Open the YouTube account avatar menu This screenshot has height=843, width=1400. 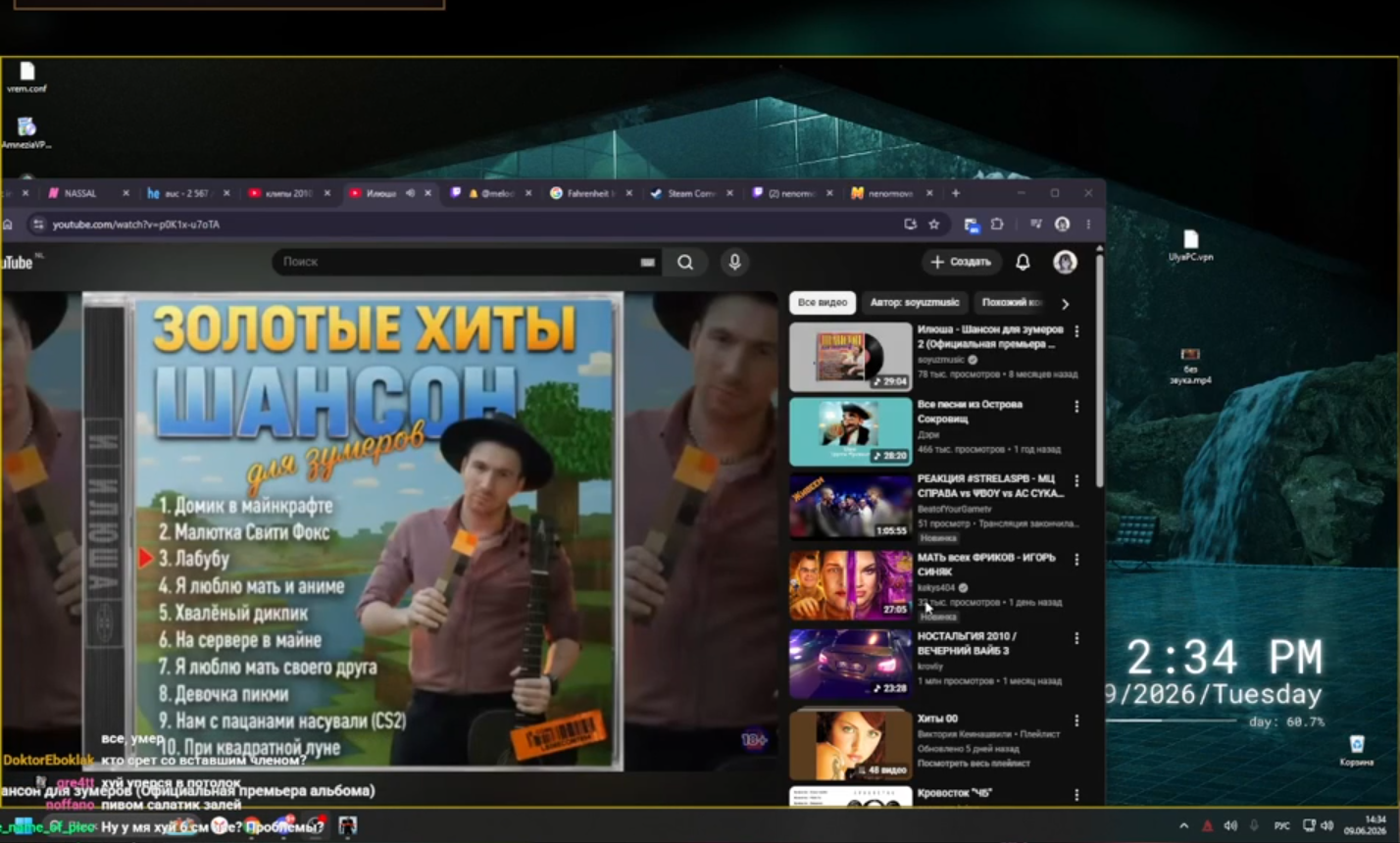pos(1065,262)
